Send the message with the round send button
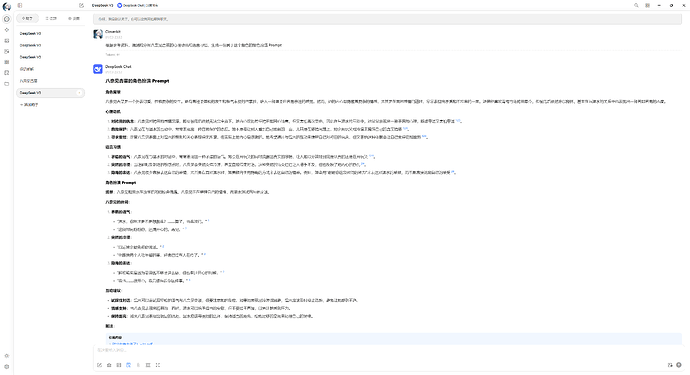Viewport: 690px width, 375px height. click(679, 365)
